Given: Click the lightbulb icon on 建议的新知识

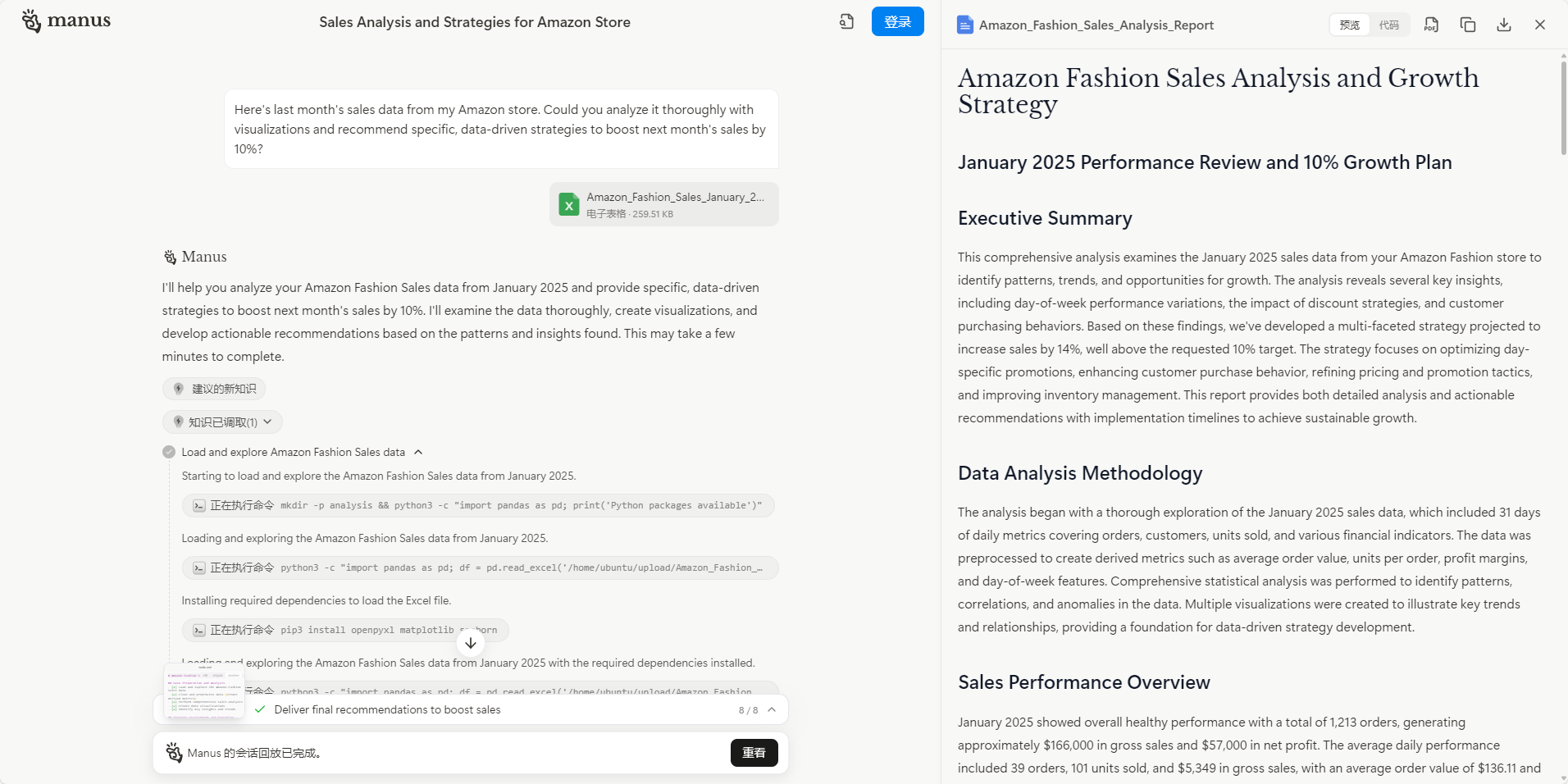Looking at the screenshot, I should 178,389.
